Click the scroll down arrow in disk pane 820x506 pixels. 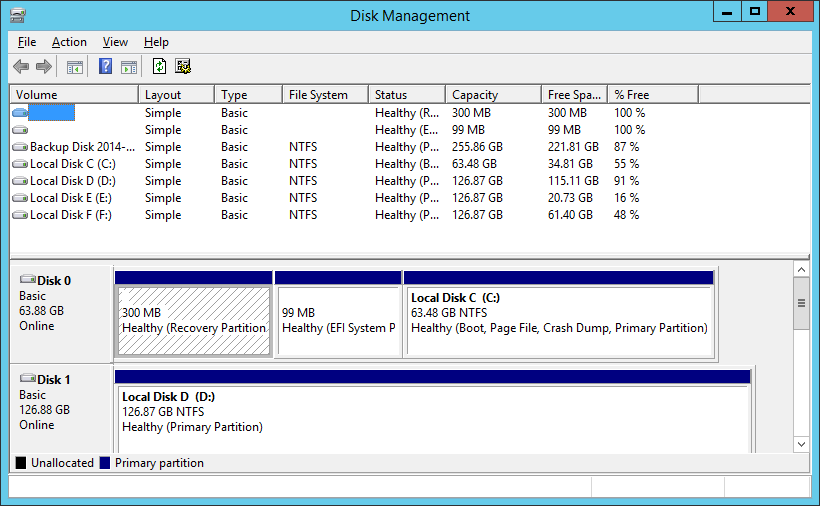[x=800, y=443]
